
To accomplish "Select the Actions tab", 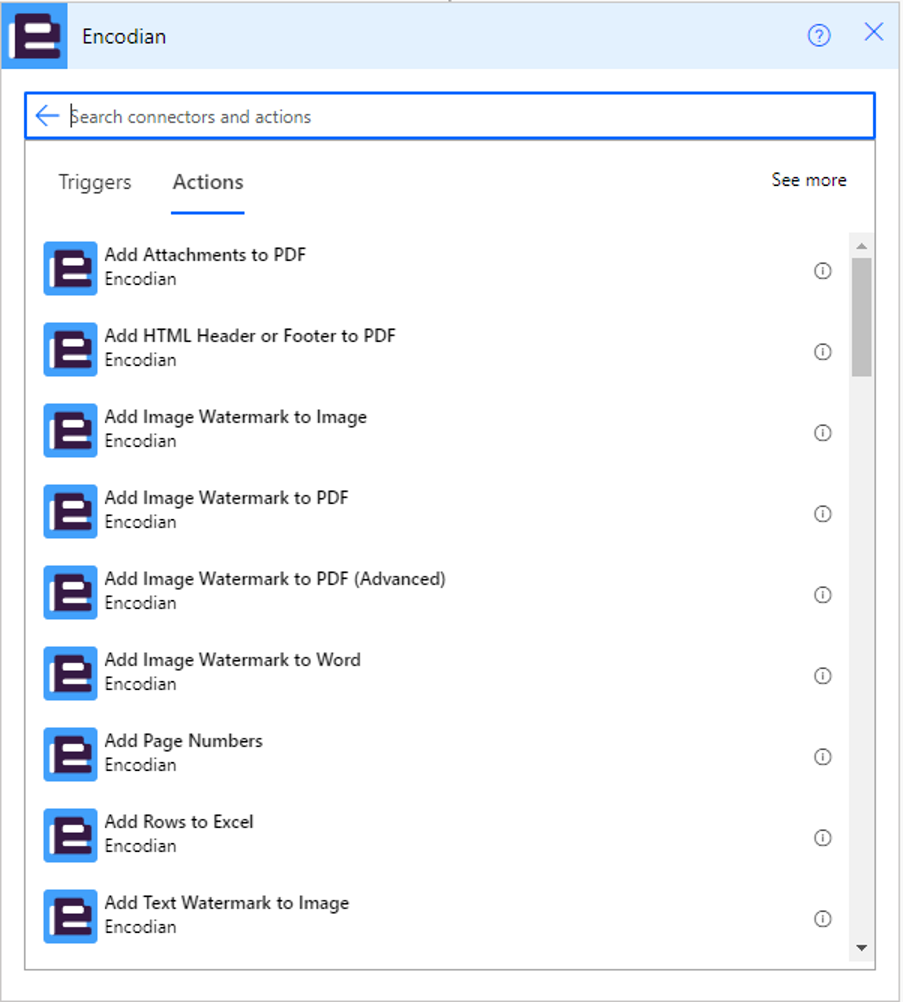I will point(208,182).
